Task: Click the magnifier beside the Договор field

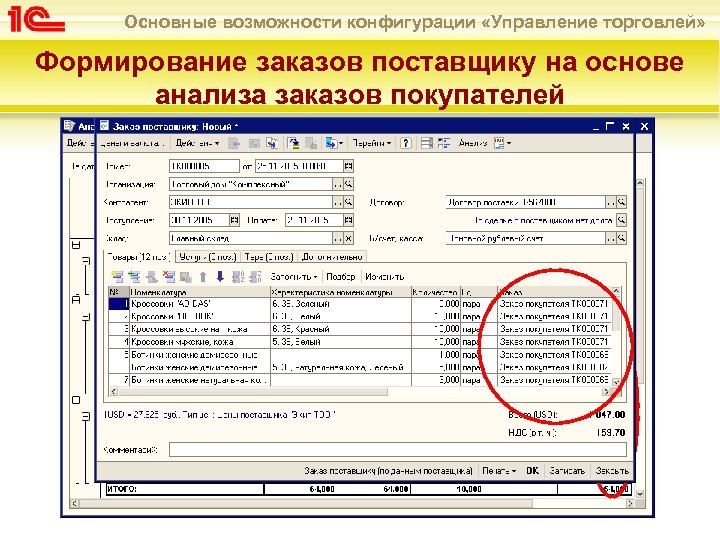Action: tap(621, 202)
